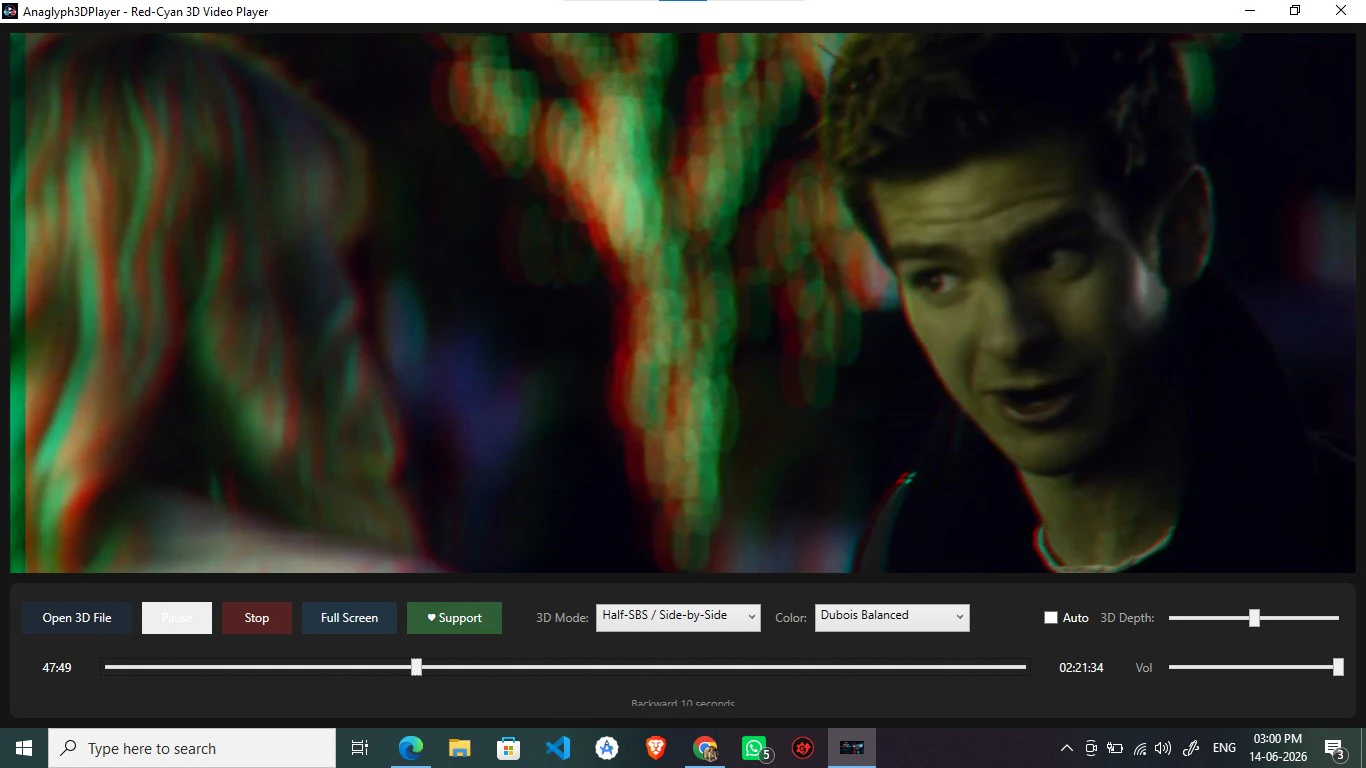The width and height of the screenshot is (1366, 768).
Task: Click the Task View icon
Action: point(360,748)
